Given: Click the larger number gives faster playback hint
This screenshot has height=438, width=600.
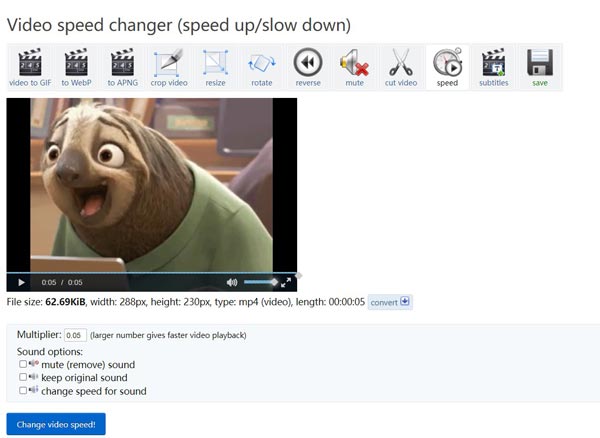Looking at the screenshot, I should click(168, 335).
